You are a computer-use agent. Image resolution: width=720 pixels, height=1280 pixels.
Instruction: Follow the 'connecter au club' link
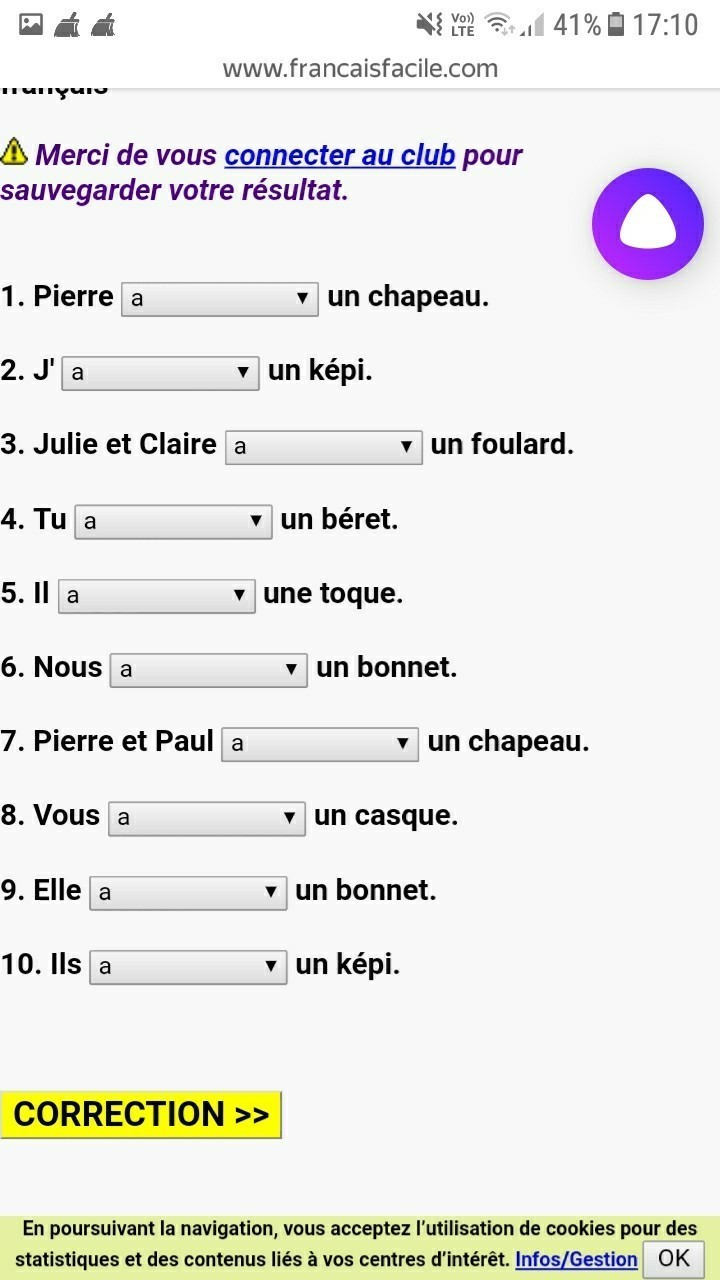coord(340,155)
